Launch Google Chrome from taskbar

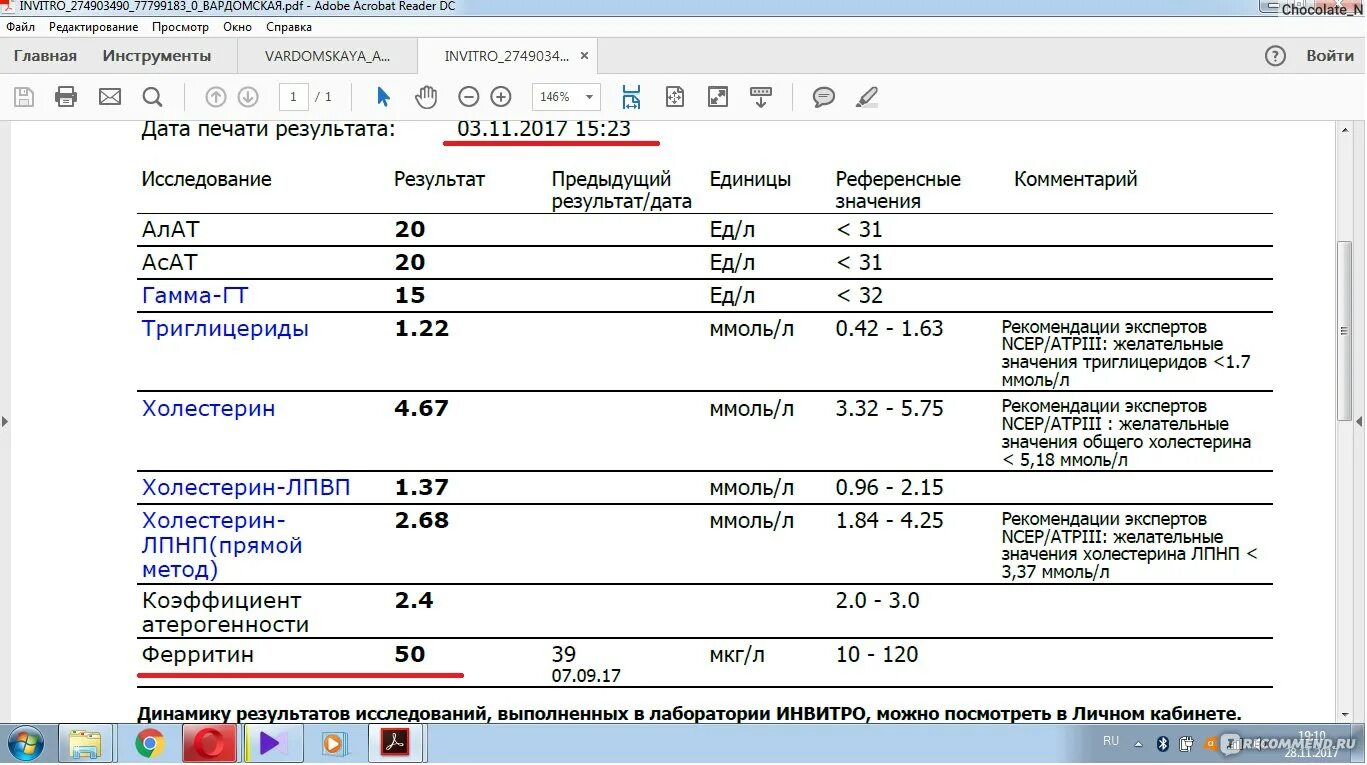click(150, 744)
